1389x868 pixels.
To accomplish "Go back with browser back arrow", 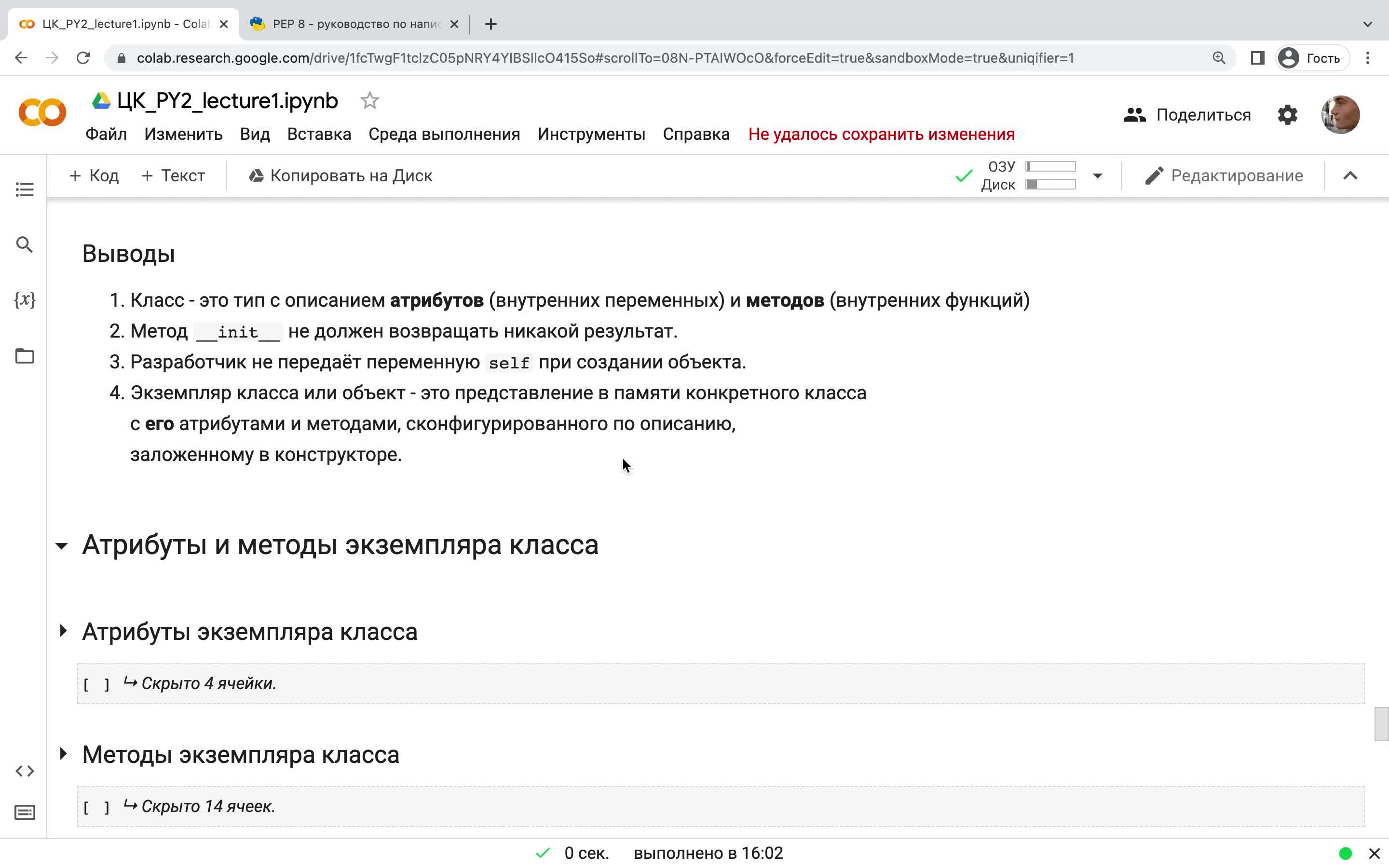I will pos(21,58).
